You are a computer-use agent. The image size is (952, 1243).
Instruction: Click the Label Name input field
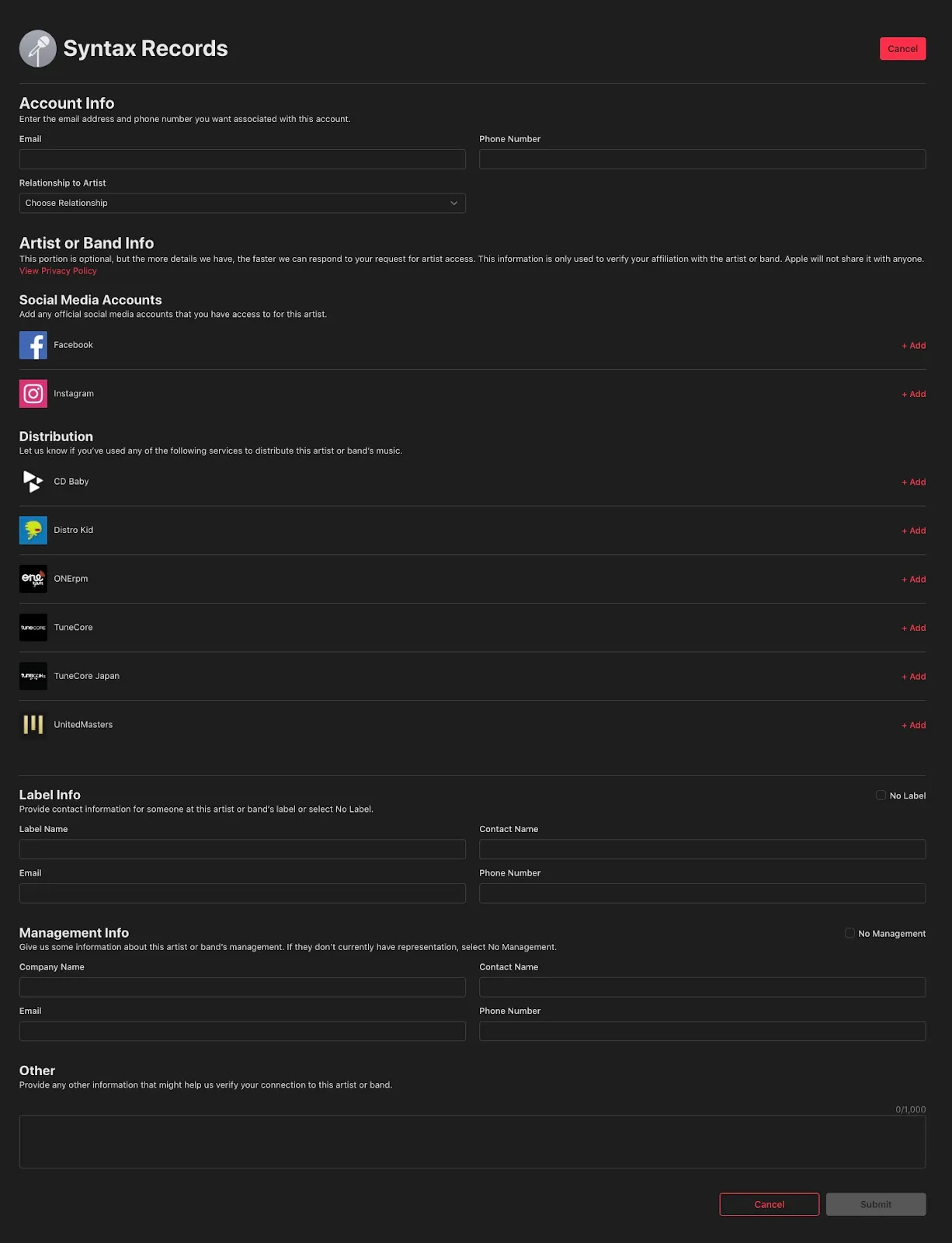pyautogui.click(x=242, y=849)
